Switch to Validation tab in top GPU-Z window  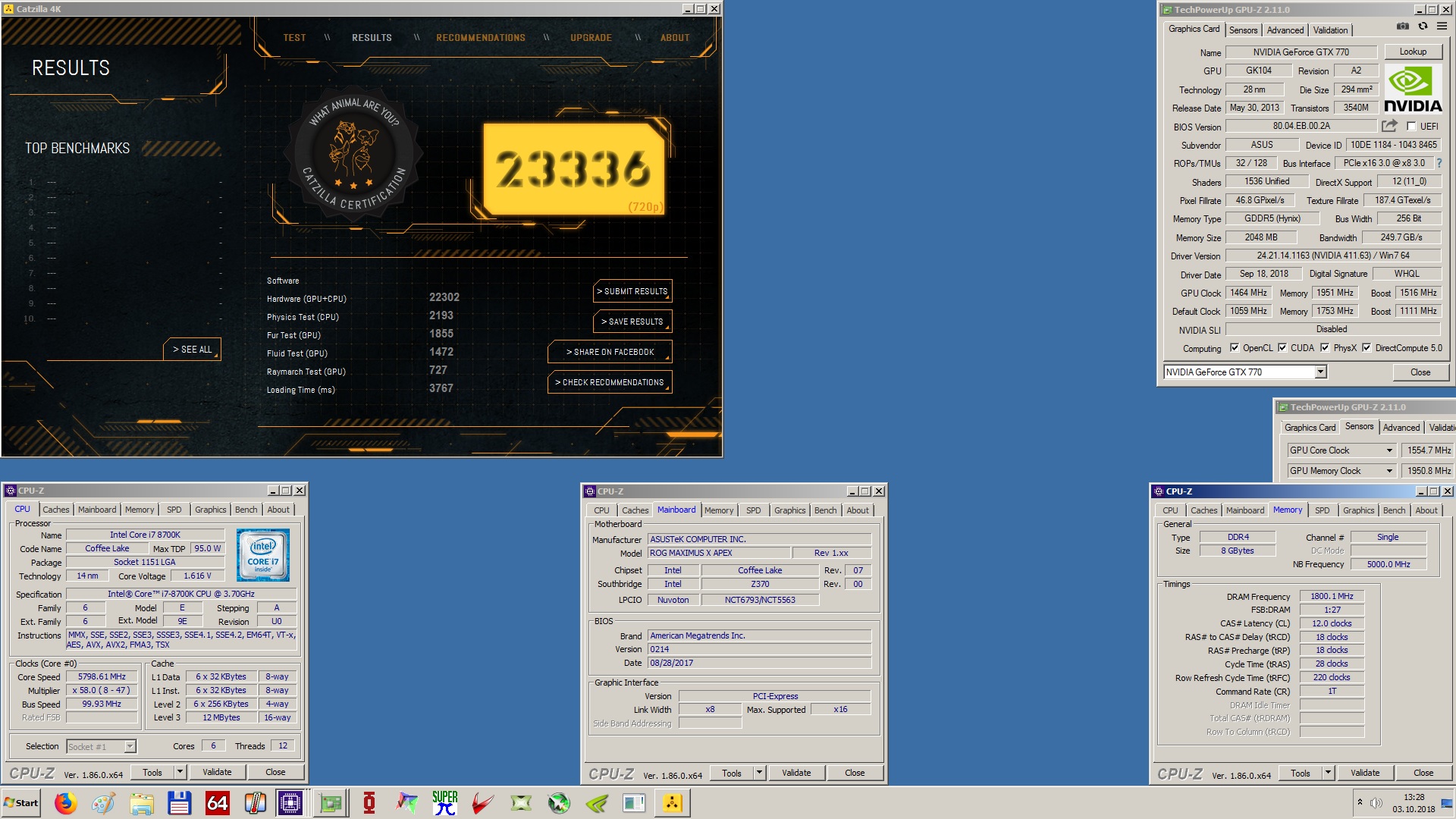tap(1330, 30)
